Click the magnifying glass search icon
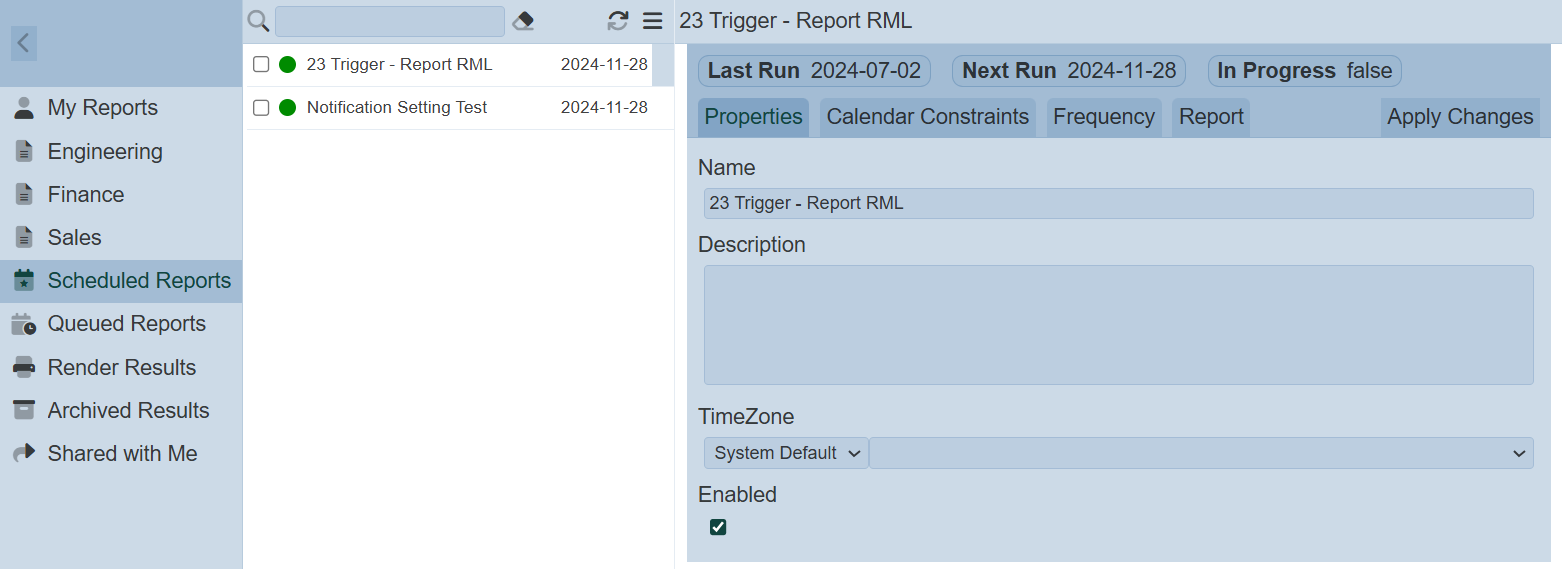The image size is (1562, 569). point(258,21)
